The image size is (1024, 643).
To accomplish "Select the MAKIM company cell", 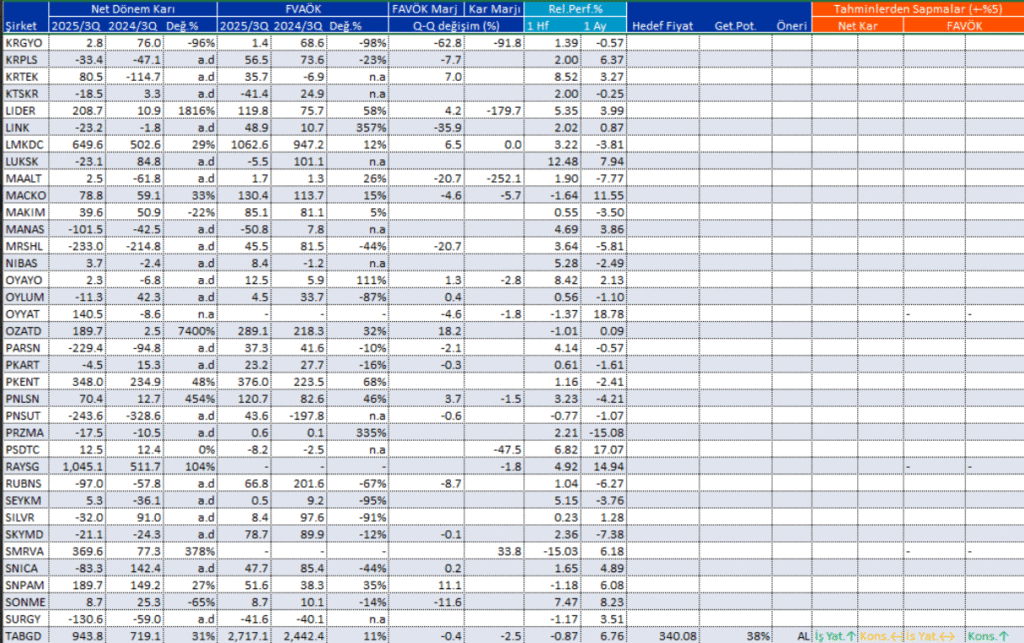I will [25, 213].
